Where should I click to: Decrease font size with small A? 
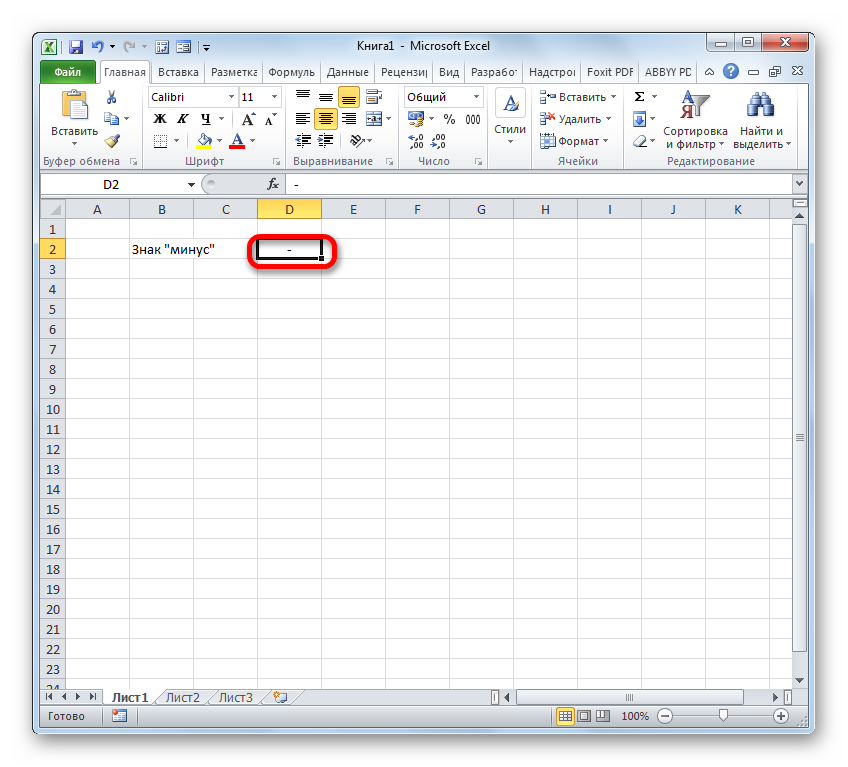[270, 119]
